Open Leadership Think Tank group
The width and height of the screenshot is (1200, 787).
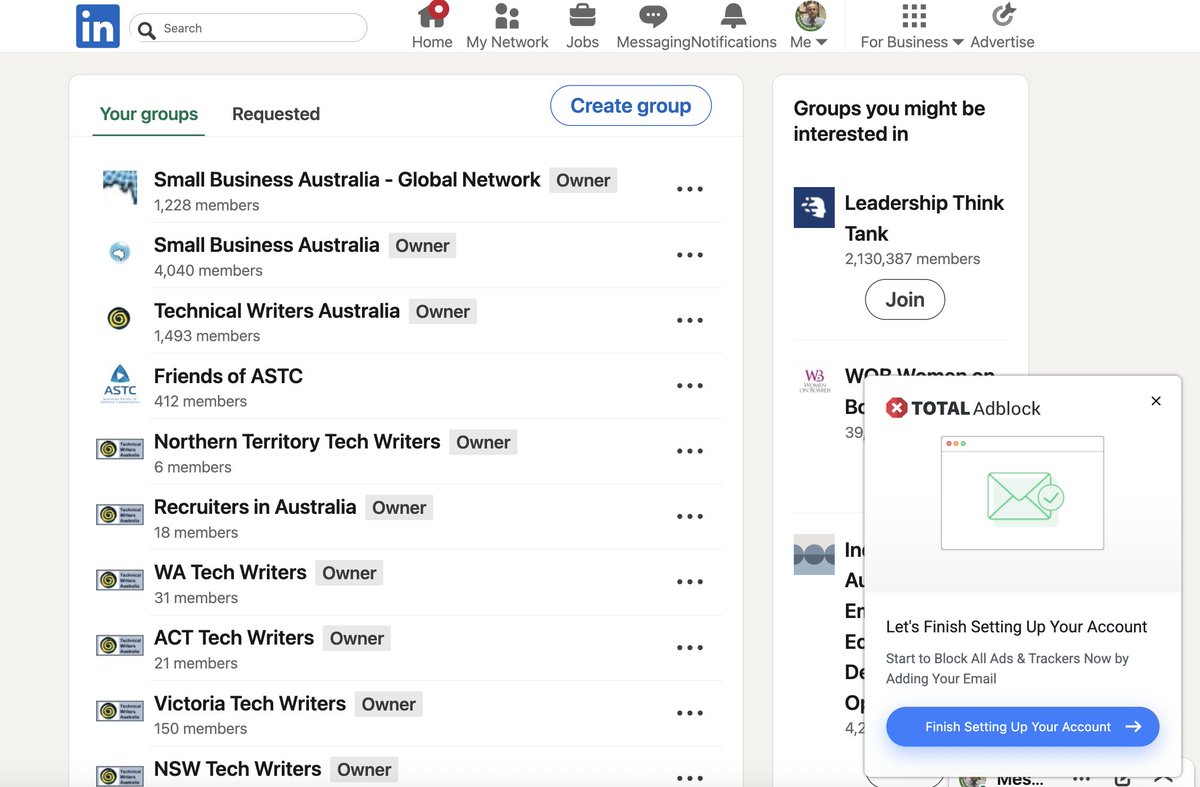tap(924, 218)
